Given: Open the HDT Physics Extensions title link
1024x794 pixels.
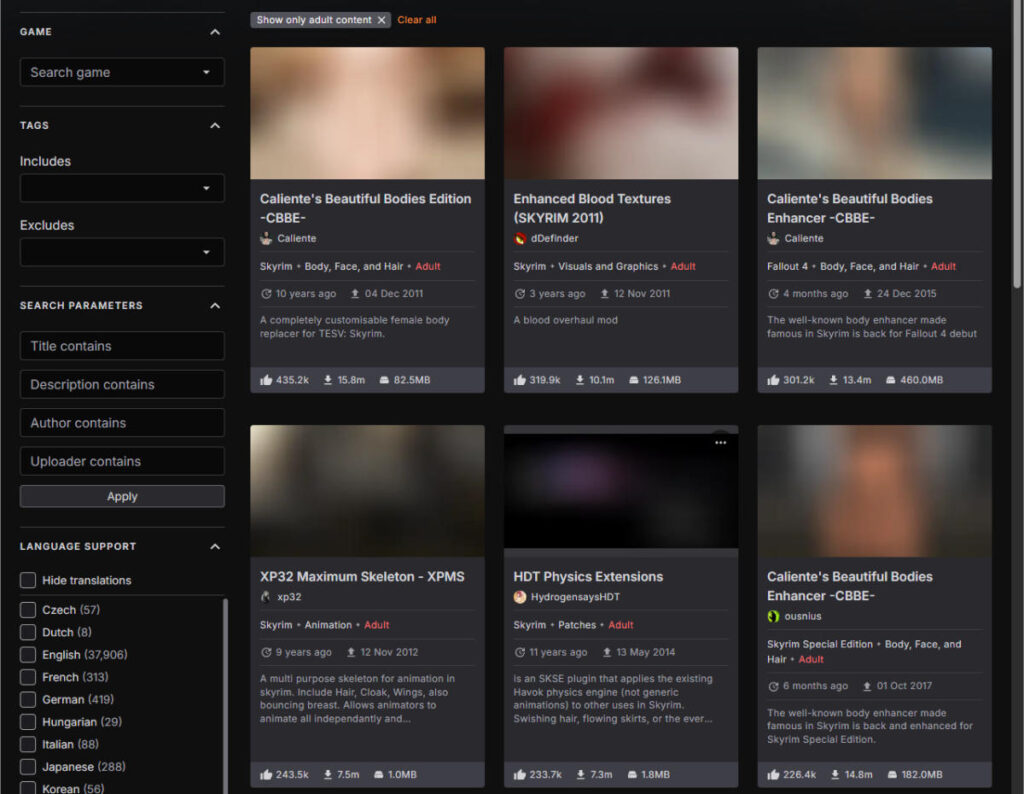Looking at the screenshot, I should [588, 577].
